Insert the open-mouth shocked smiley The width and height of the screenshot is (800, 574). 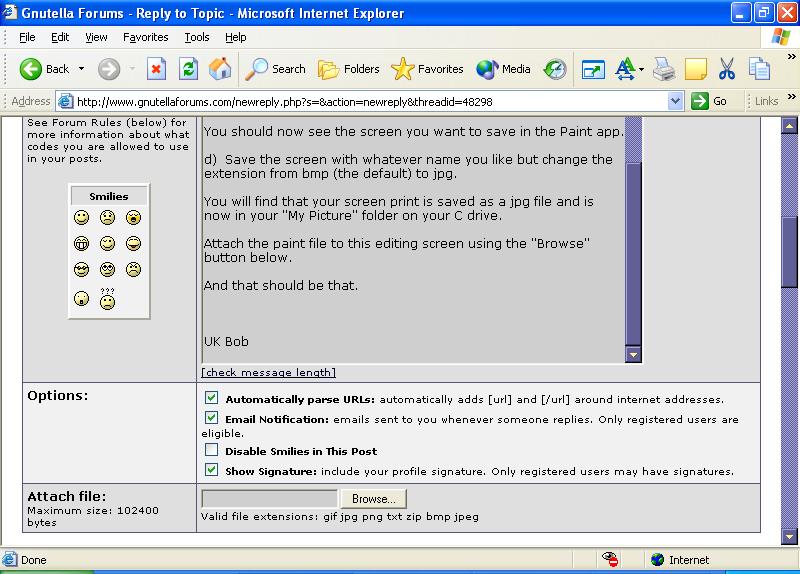[x=133, y=217]
